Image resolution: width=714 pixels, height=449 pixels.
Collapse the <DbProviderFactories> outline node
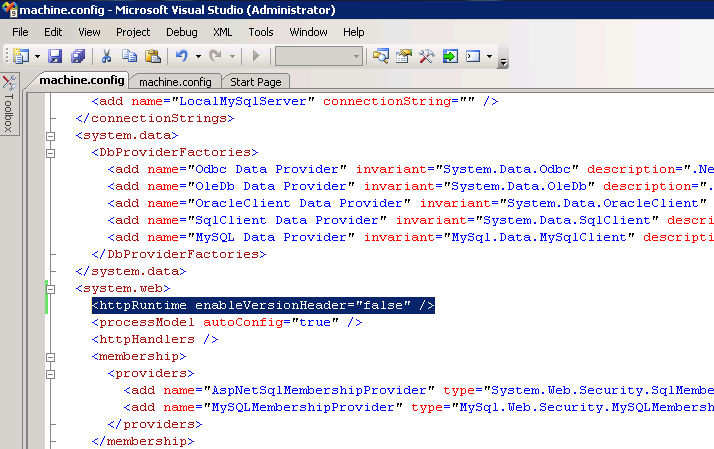(x=51, y=153)
